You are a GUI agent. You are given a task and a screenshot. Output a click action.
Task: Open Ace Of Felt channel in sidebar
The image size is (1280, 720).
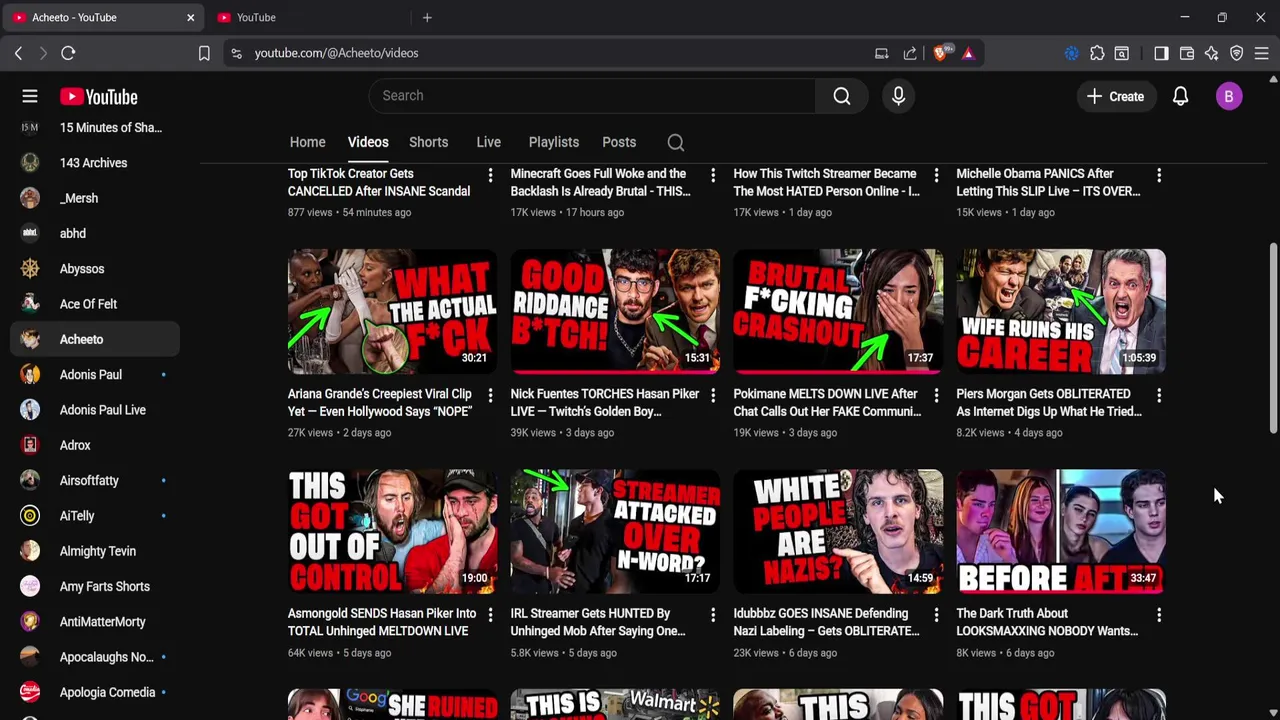pyautogui.click(x=95, y=304)
